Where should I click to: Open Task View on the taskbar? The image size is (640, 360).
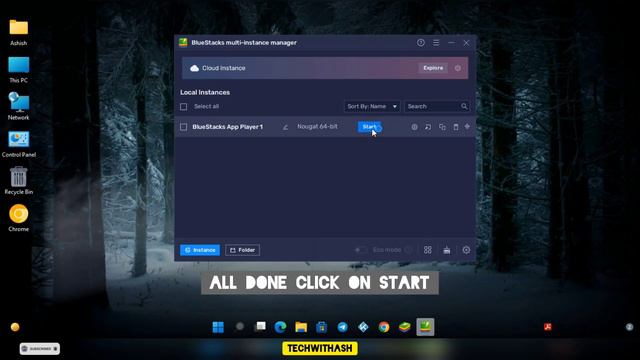point(260,327)
